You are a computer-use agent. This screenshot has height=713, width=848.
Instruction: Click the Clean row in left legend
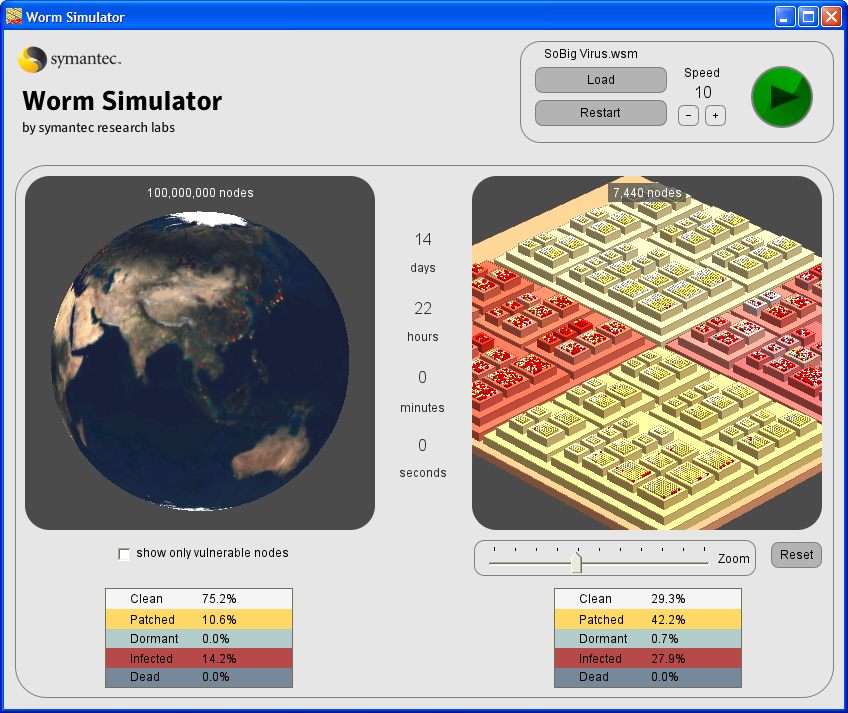(x=199, y=599)
